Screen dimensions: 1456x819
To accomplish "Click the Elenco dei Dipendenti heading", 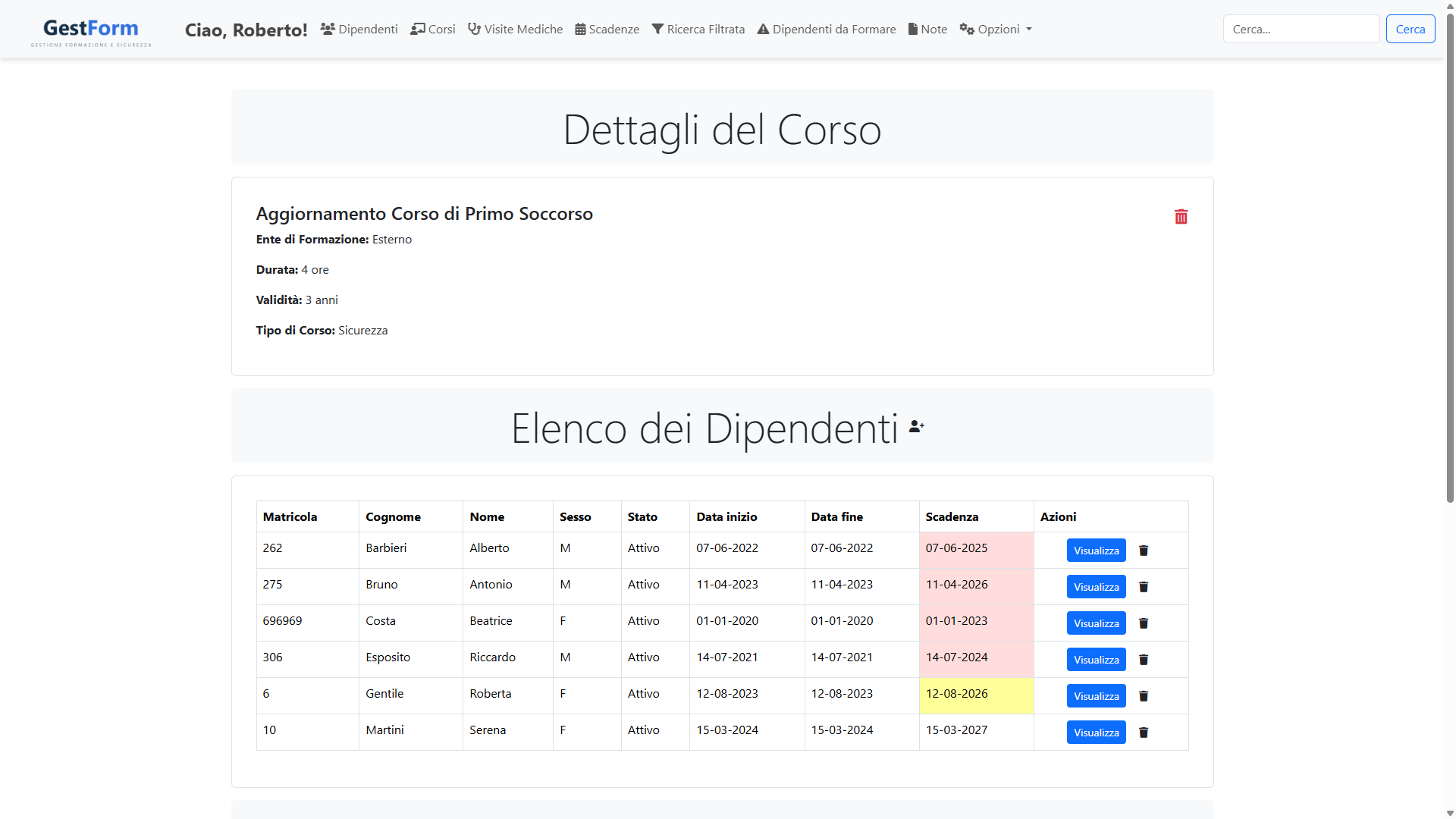I will (x=704, y=428).
